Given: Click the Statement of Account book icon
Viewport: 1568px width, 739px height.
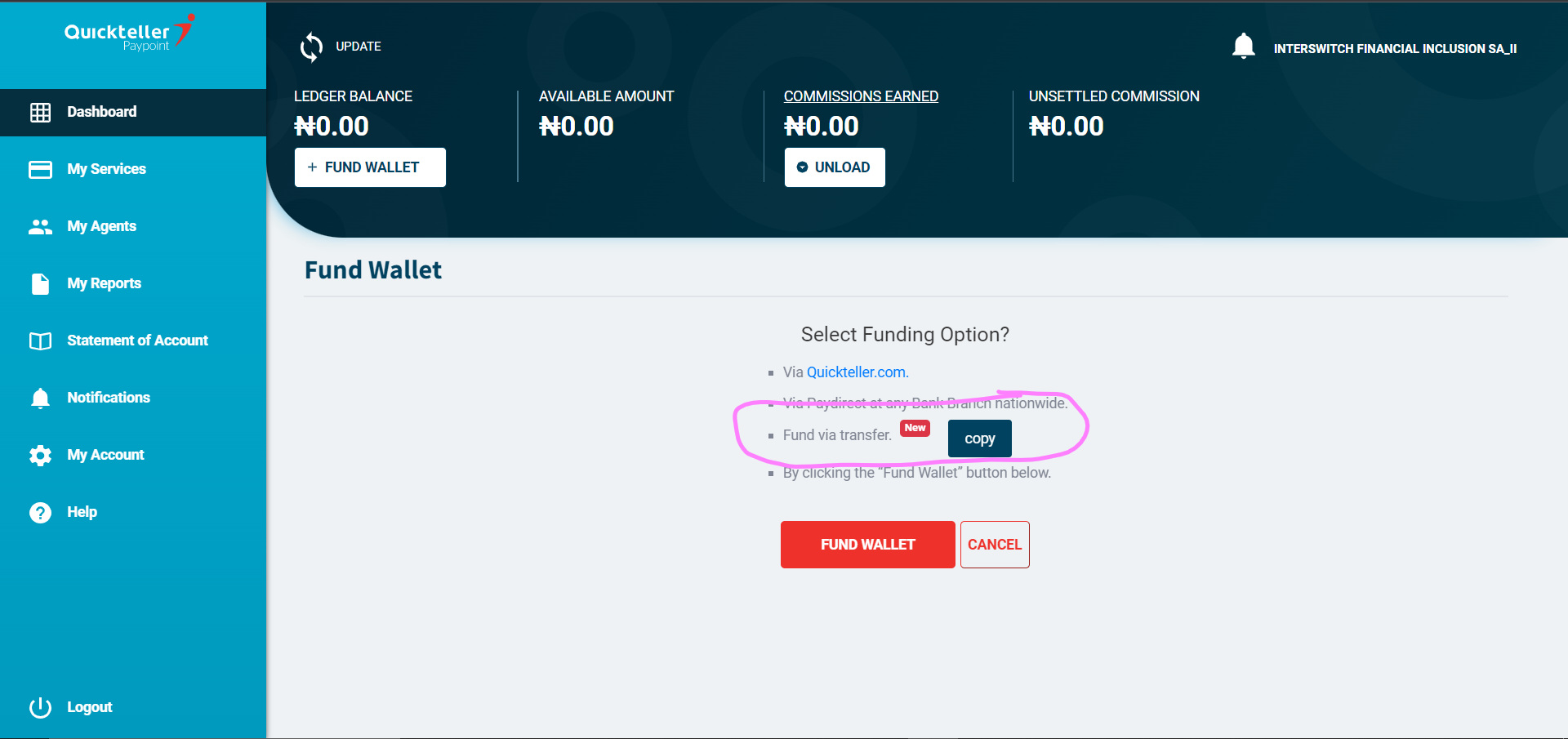Looking at the screenshot, I should [40, 341].
